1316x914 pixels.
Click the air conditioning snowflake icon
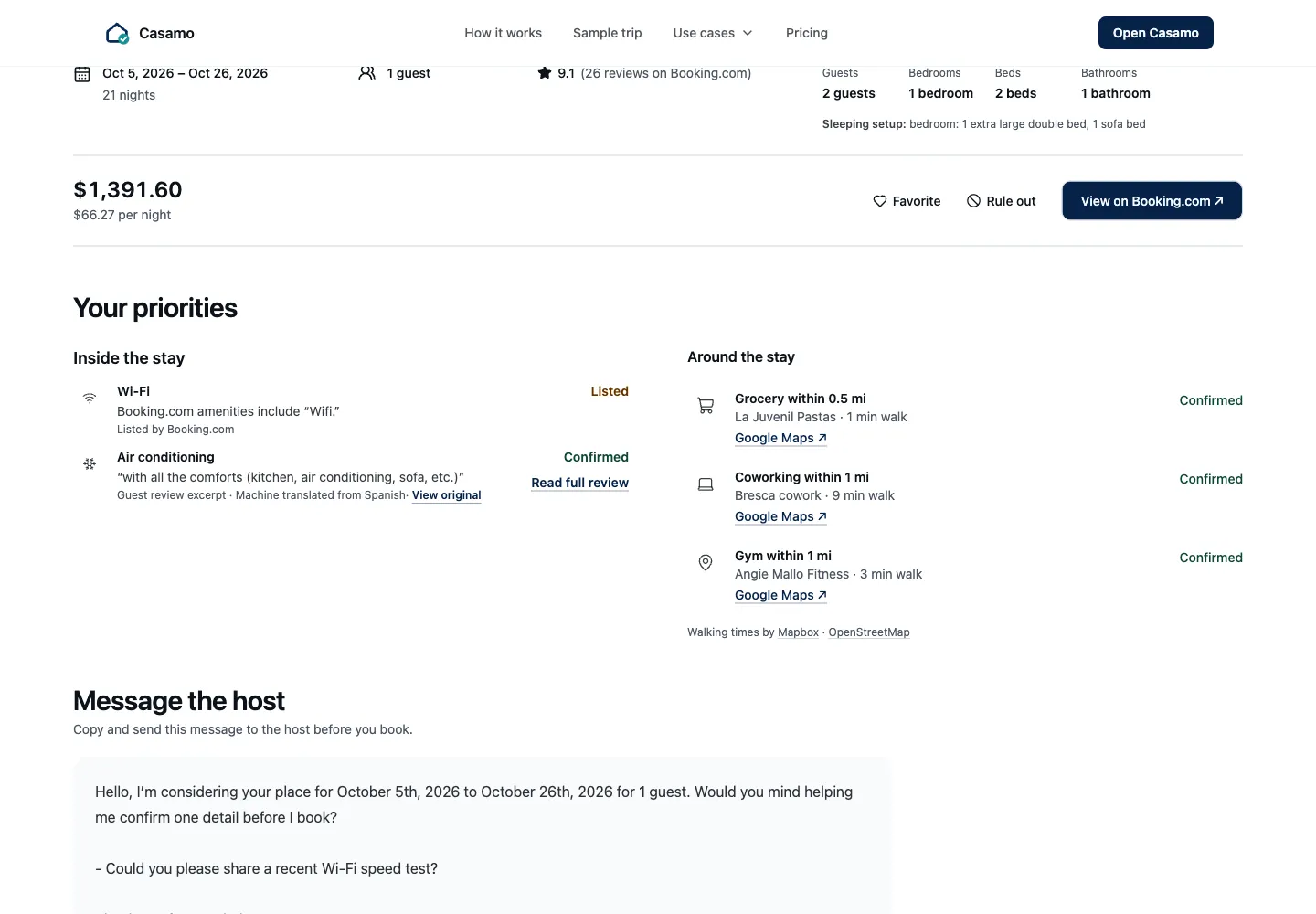click(x=90, y=463)
